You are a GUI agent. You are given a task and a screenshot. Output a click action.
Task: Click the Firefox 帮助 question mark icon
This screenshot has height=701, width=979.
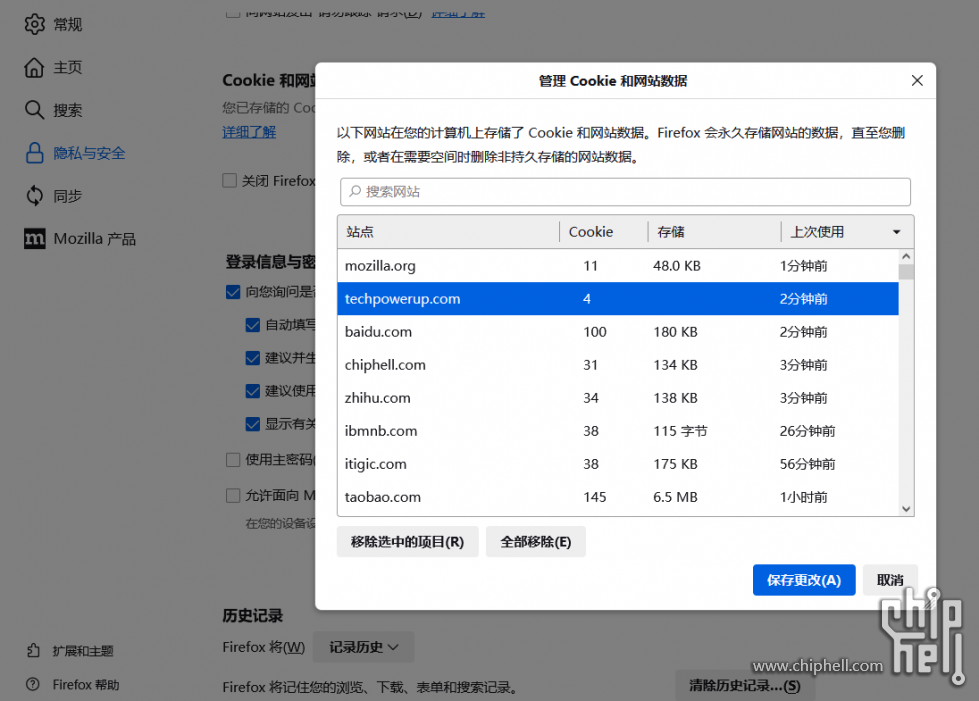(33, 684)
